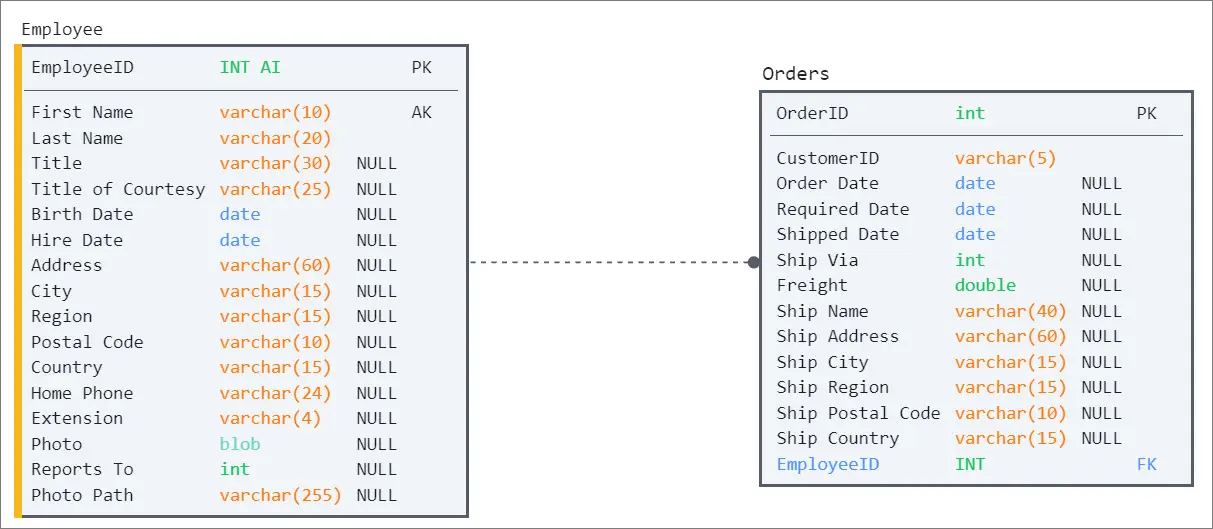
Task: Click the FK marker in Orders table
Action: pyautogui.click(x=1146, y=464)
